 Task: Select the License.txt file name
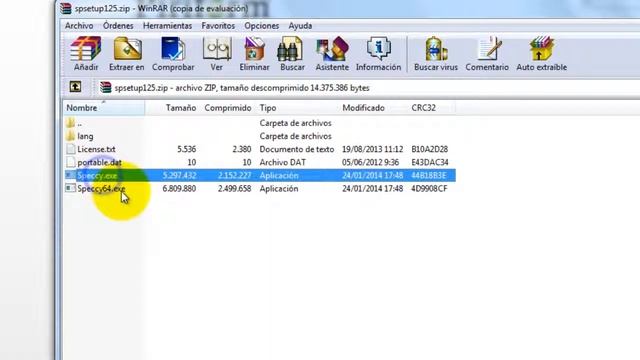[x=96, y=149]
